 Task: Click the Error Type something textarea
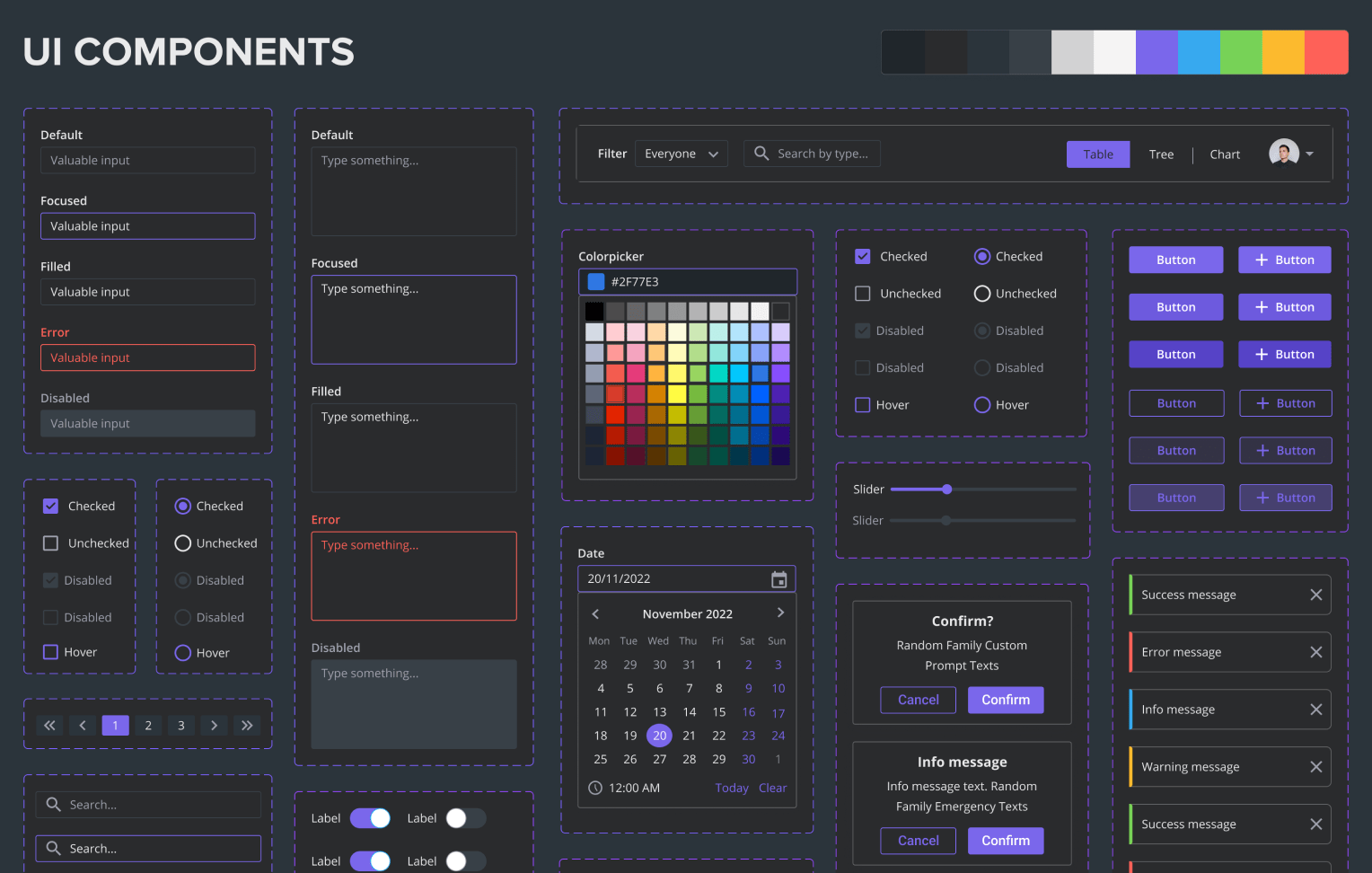click(x=414, y=576)
